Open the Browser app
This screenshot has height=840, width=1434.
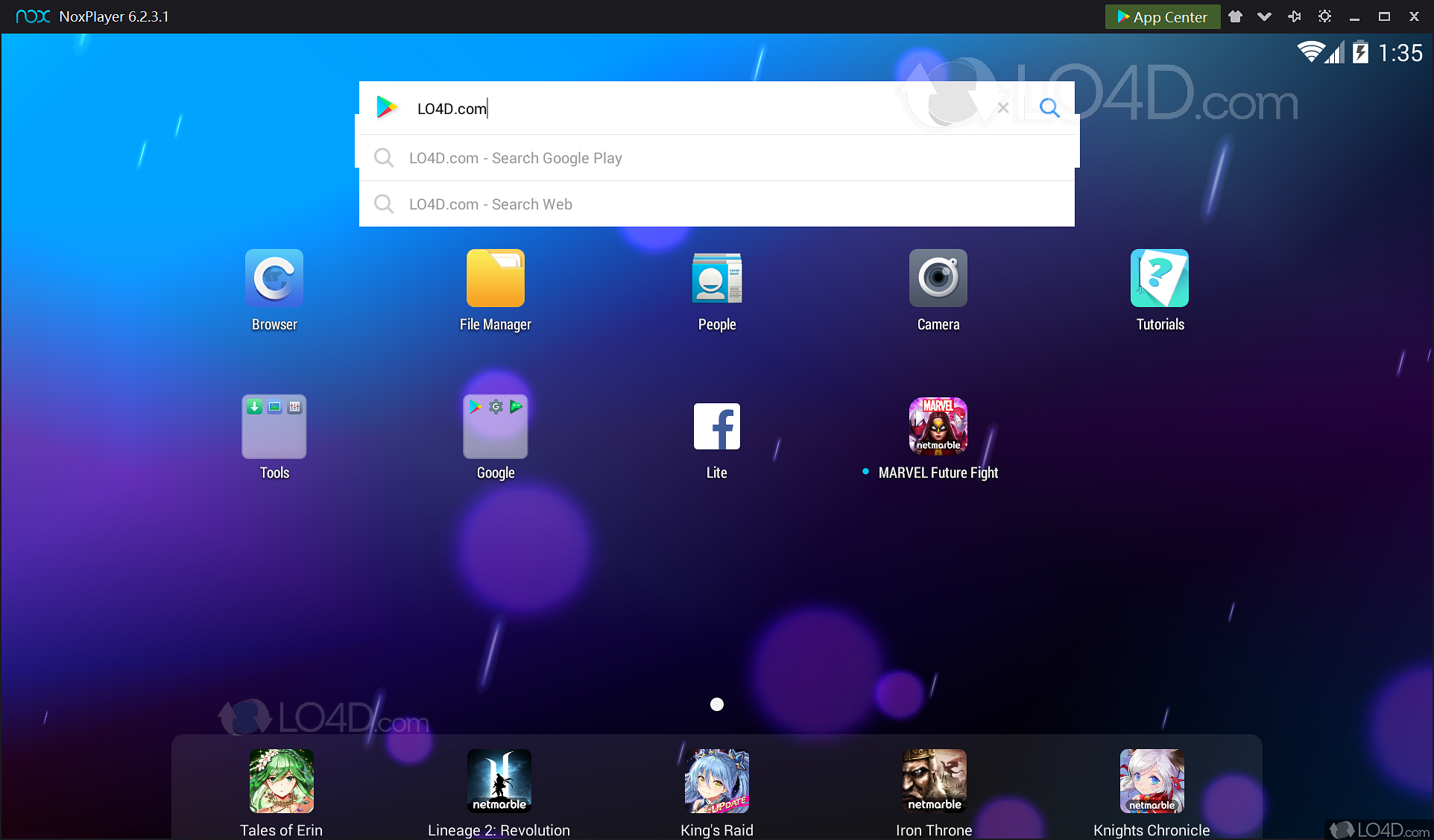pyautogui.click(x=274, y=279)
